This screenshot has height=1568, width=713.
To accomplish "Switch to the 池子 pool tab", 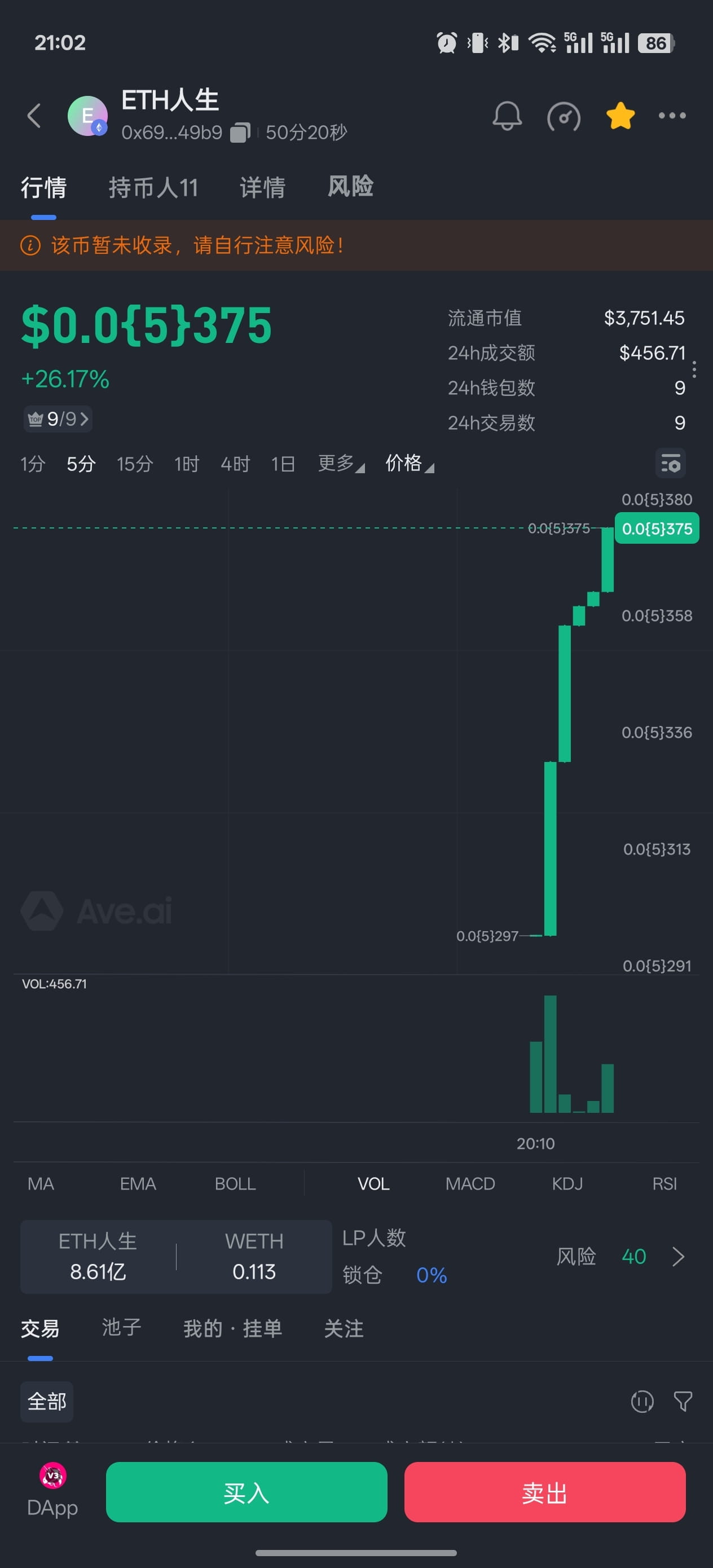I will tap(122, 1328).
